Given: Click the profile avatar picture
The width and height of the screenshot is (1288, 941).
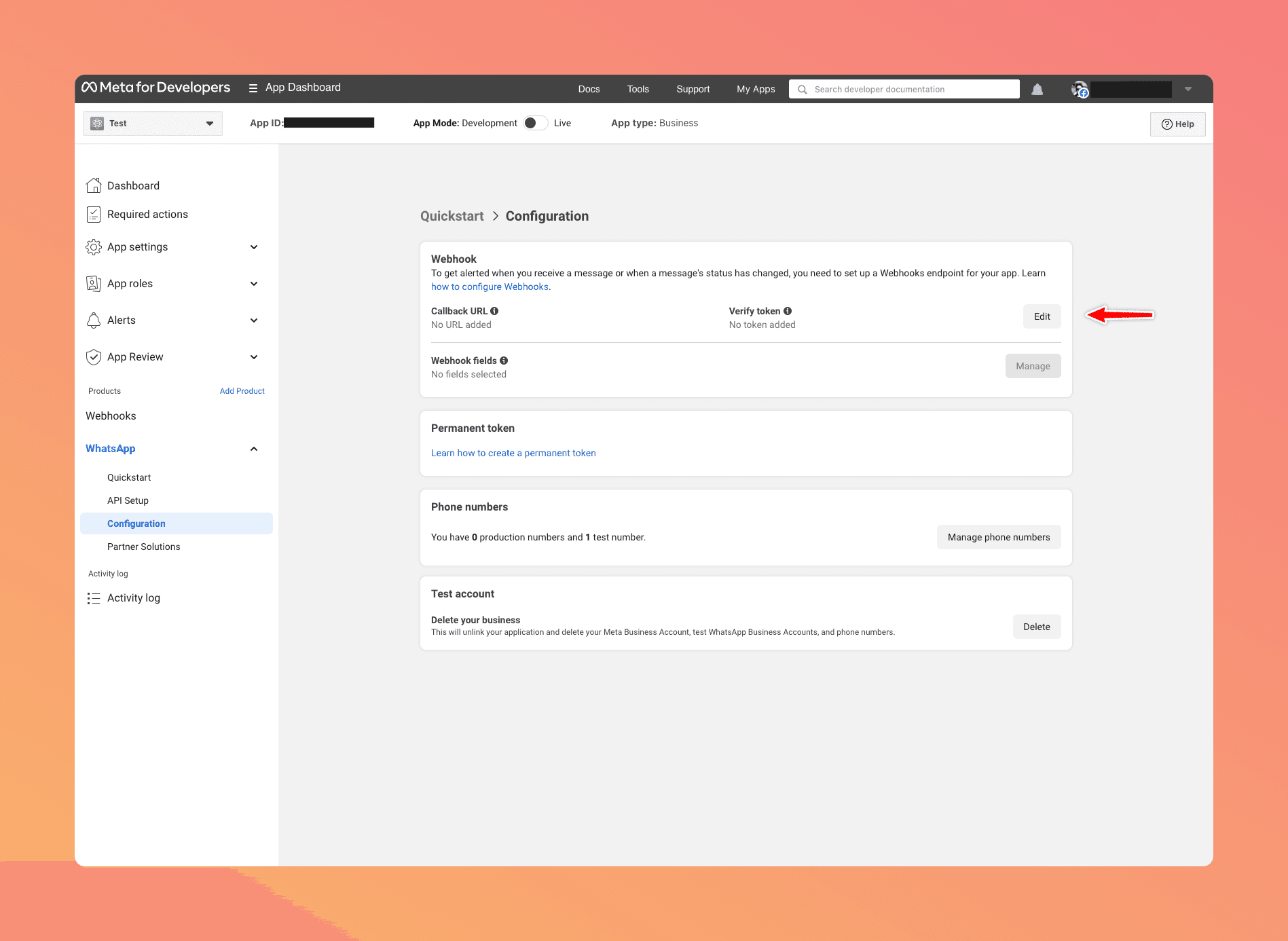Looking at the screenshot, I should click(x=1080, y=89).
